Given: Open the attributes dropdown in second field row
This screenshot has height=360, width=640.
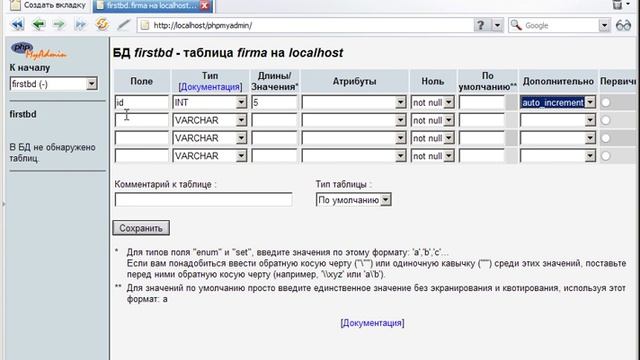Looking at the screenshot, I should tap(353, 120).
